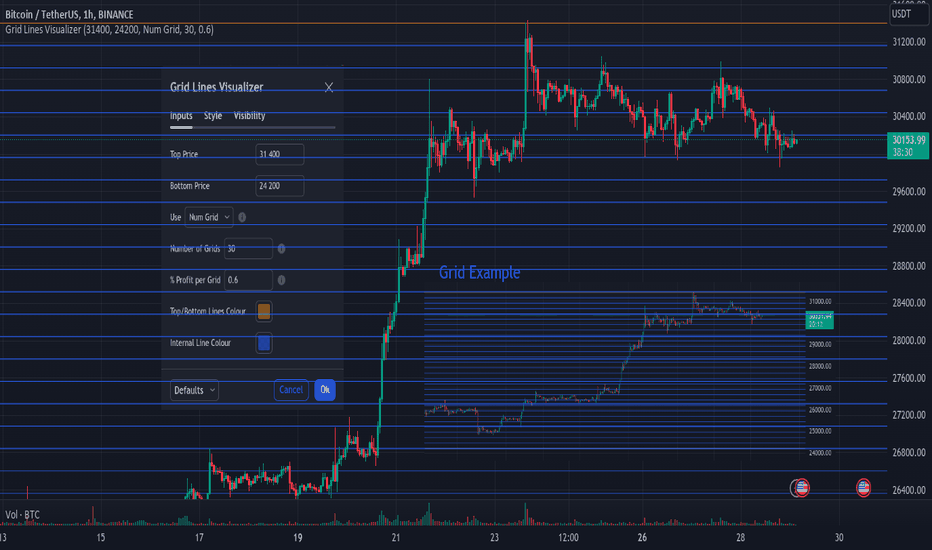Switch to the Style tab
932x550 pixels.
(213, 115)
